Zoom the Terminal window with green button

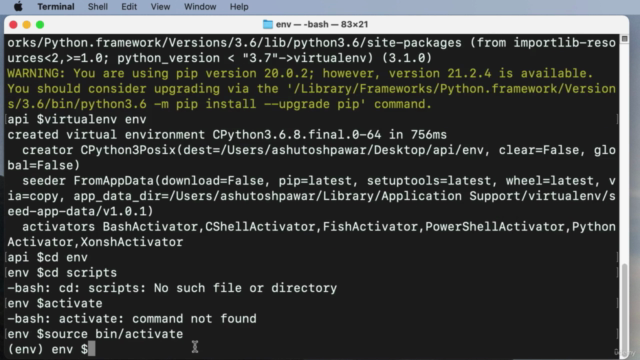pyautogui.click(x=40, y=25)
